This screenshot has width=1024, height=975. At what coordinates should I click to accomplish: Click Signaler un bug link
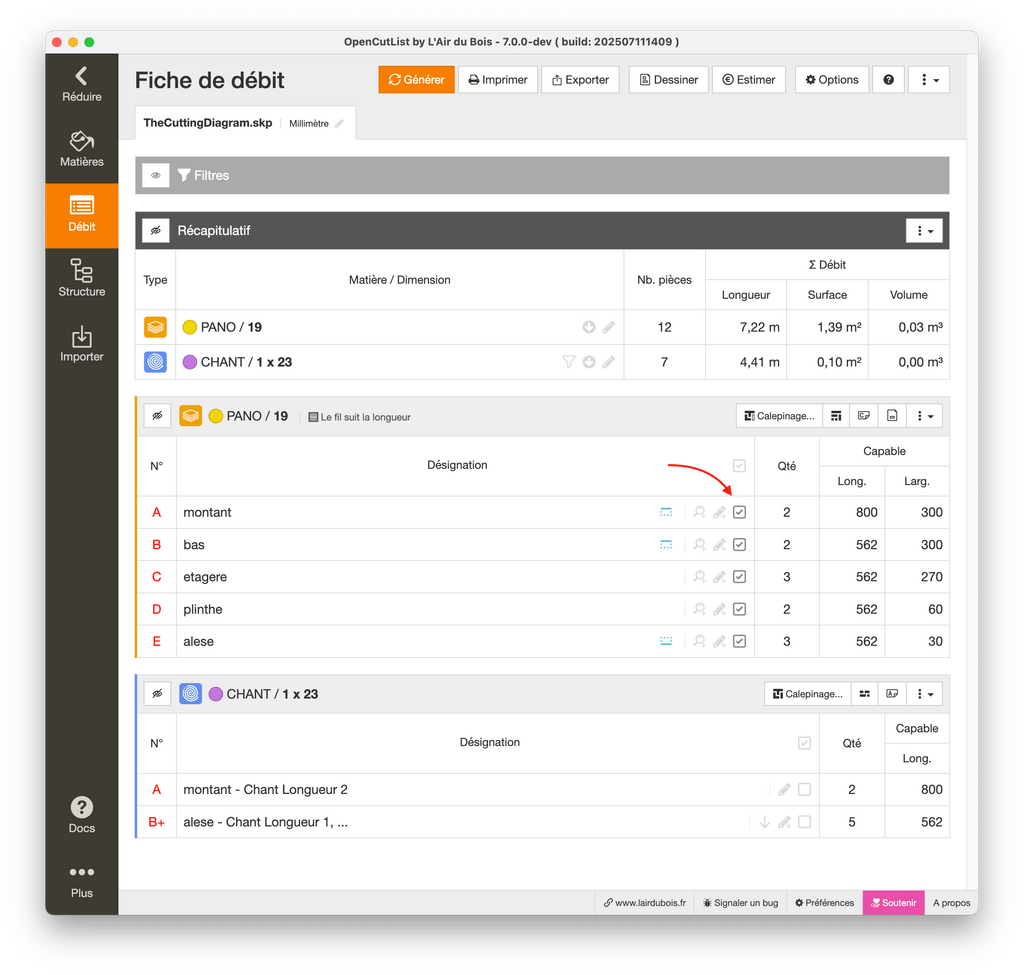740,903
